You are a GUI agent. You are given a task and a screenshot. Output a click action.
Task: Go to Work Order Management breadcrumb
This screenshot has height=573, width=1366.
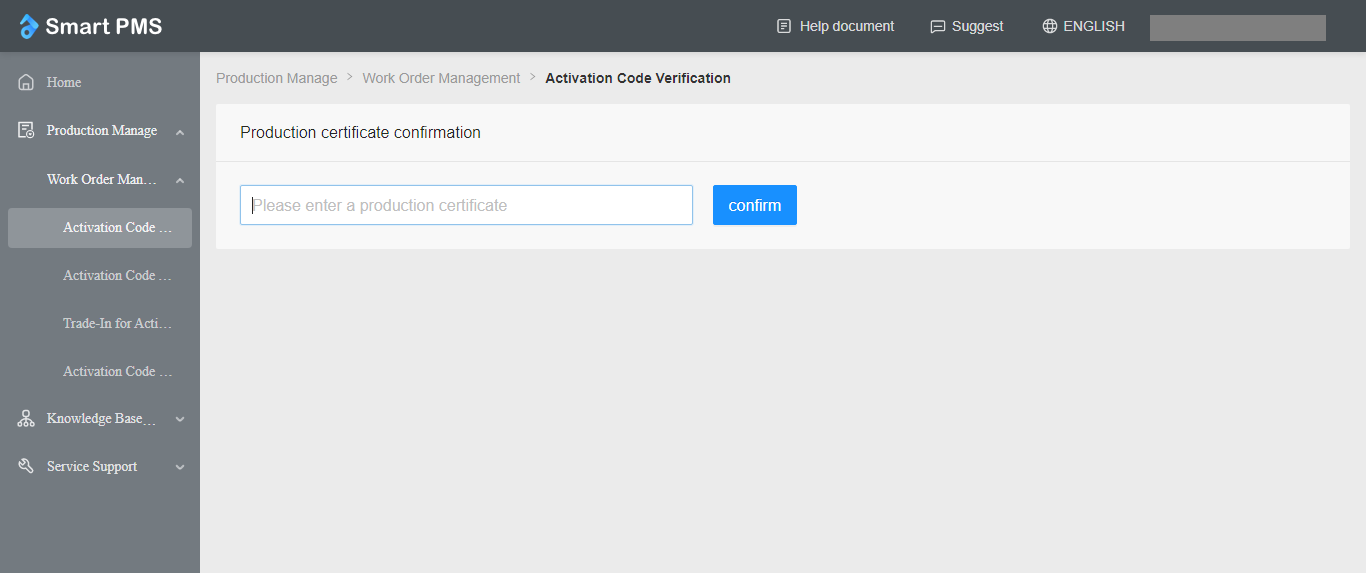[441, 78]
